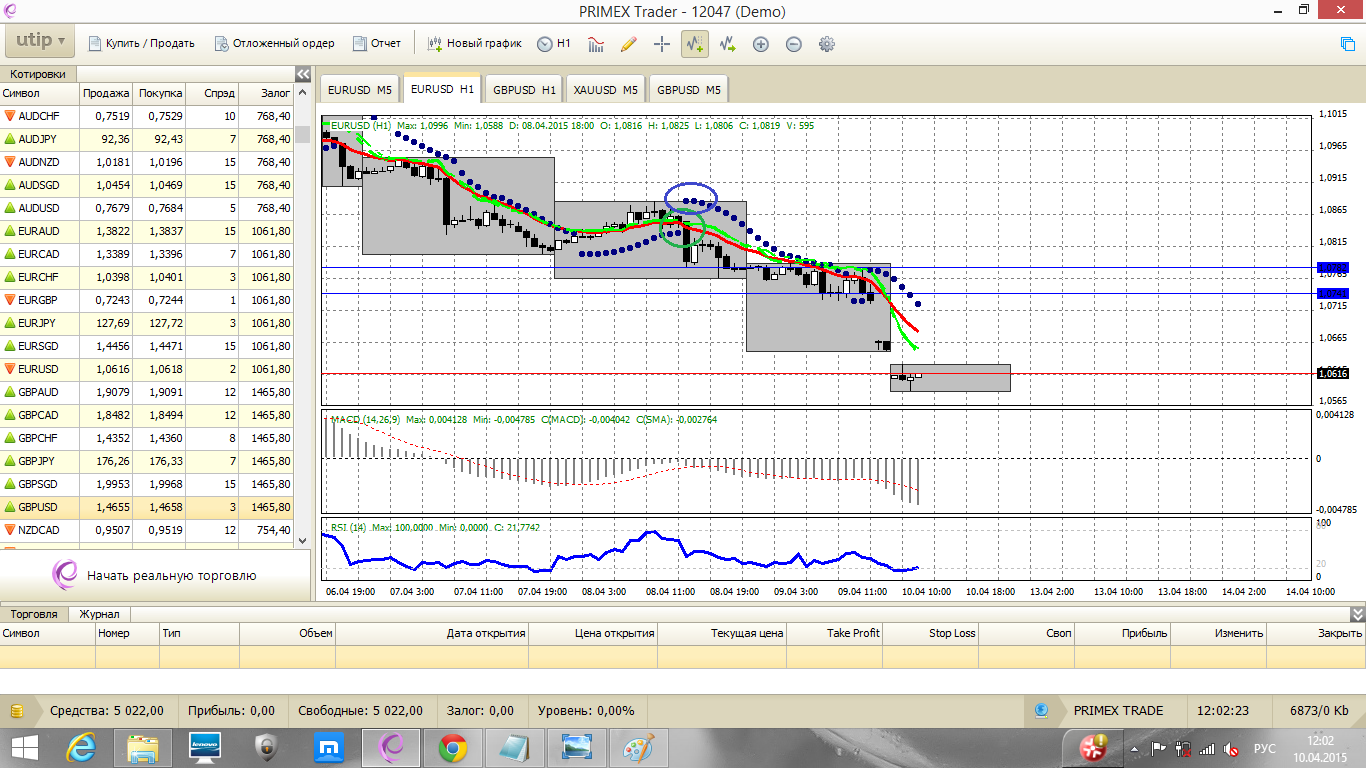The height and width of the screenshot is (768, 1366).
Task: Select the EURUSD quote row
Action: click(147, 369)
